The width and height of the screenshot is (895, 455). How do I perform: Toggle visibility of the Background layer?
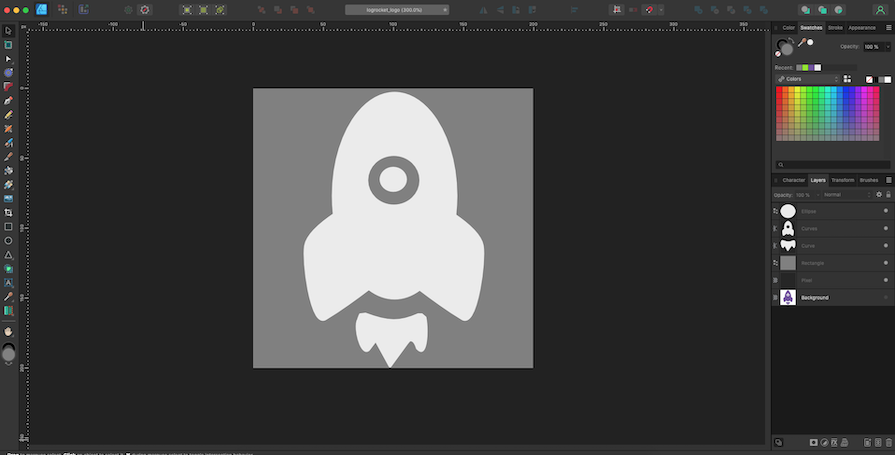[x=885, y=298]
